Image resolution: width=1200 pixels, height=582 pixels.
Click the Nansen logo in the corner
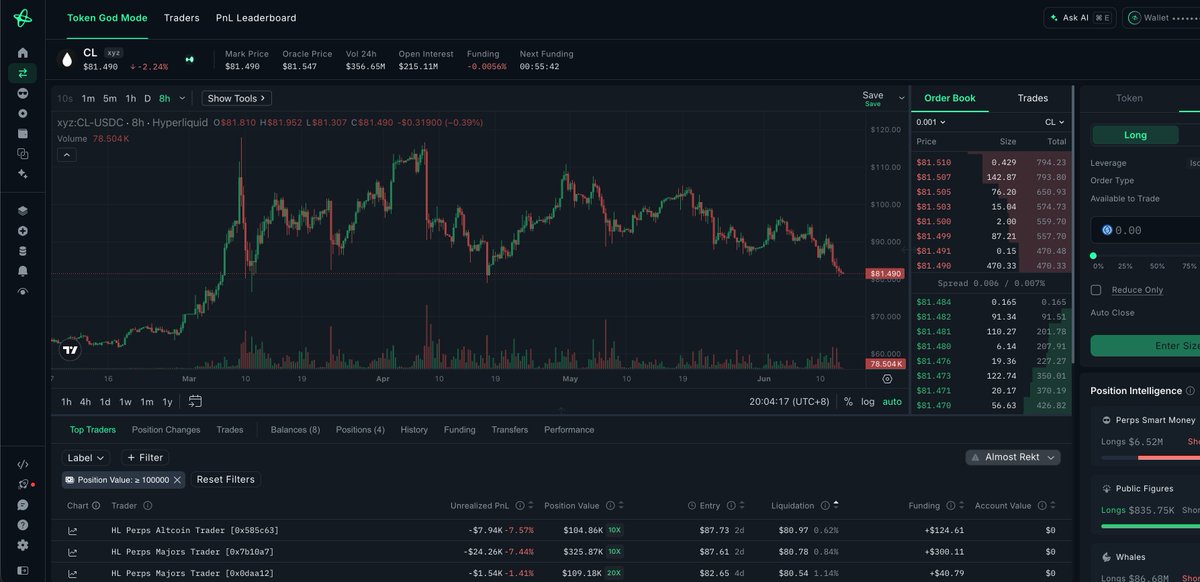pos(23,18)
